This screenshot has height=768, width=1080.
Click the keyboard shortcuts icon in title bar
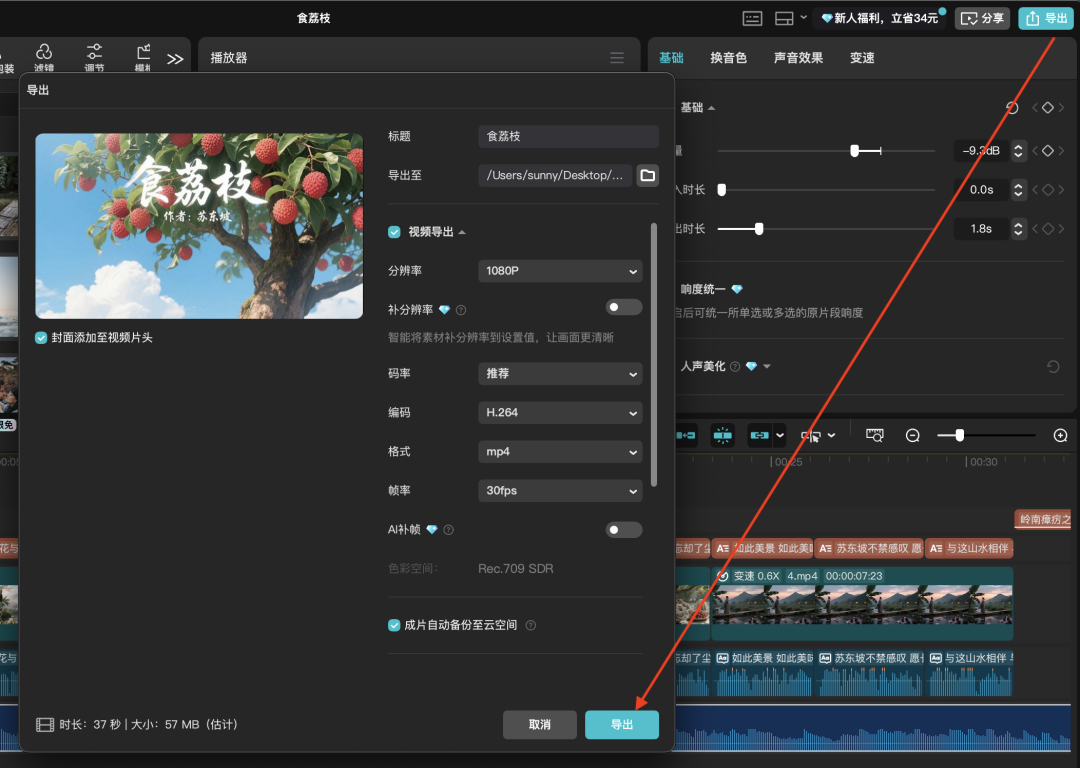pos(752,18)
